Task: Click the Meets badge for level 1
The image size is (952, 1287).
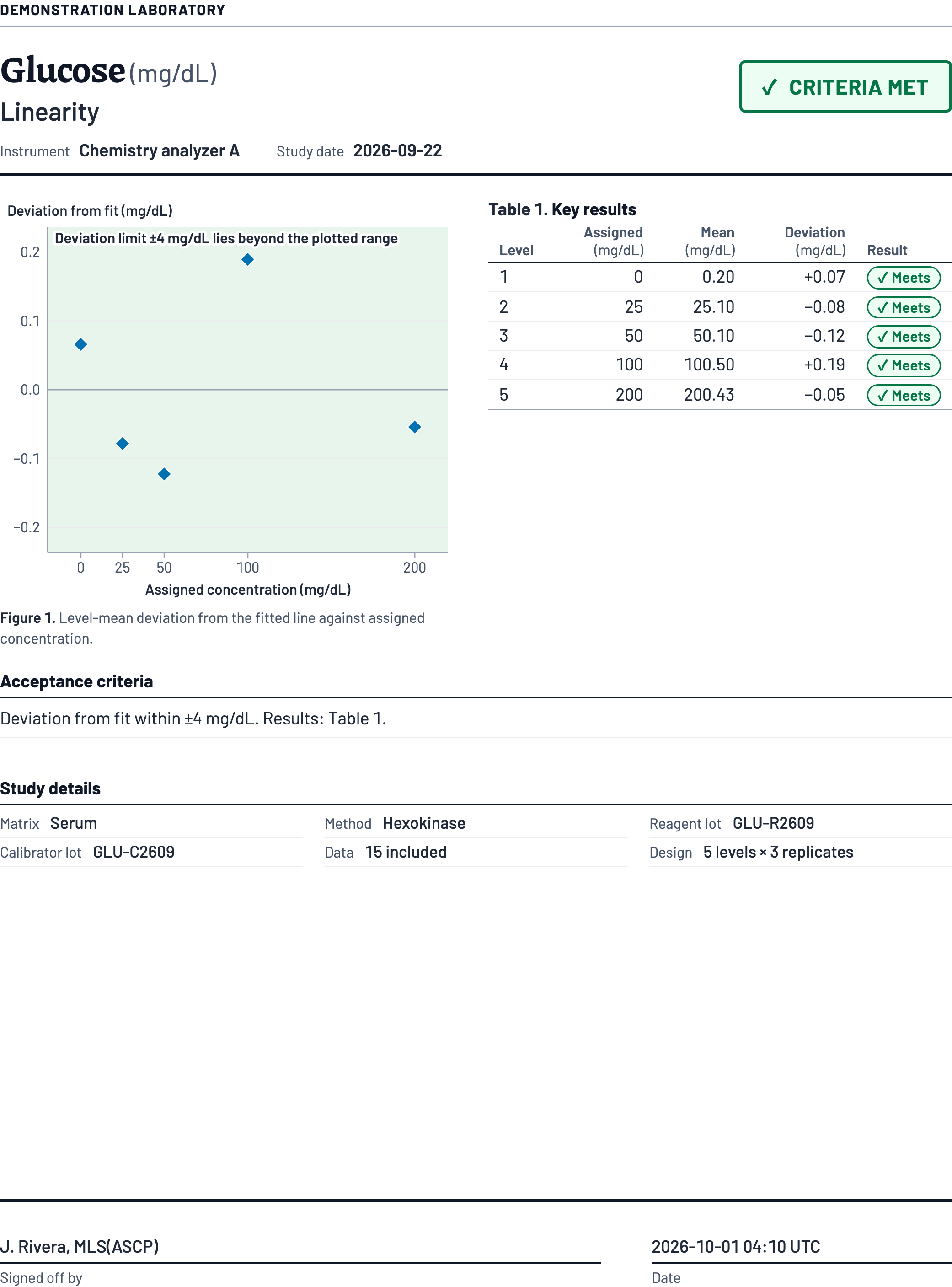Action: pyautogui.click(x=904, y=278)
